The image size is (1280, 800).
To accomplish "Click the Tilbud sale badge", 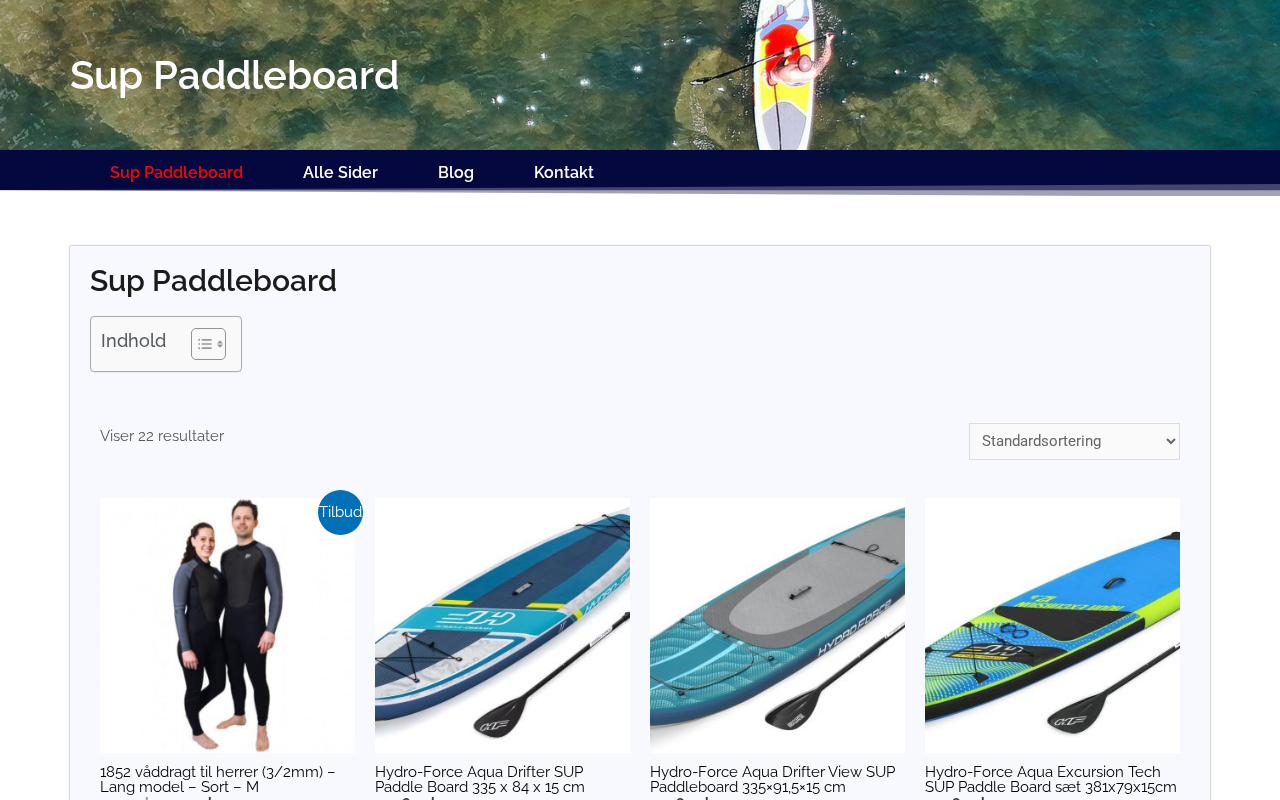I will pyautogui.click(x=340, y=512).
